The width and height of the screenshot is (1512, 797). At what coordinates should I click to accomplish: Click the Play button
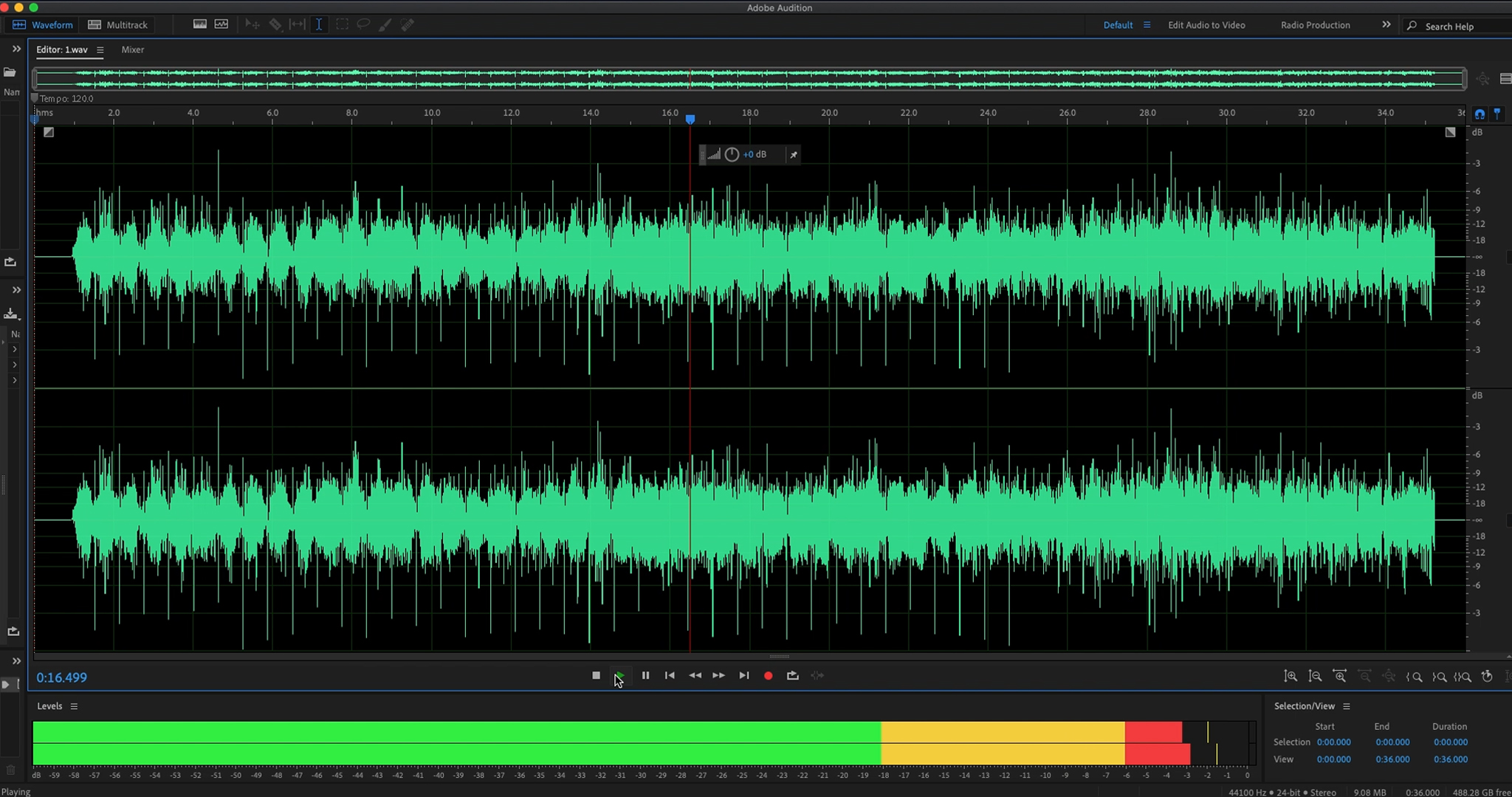coord(619,675)
